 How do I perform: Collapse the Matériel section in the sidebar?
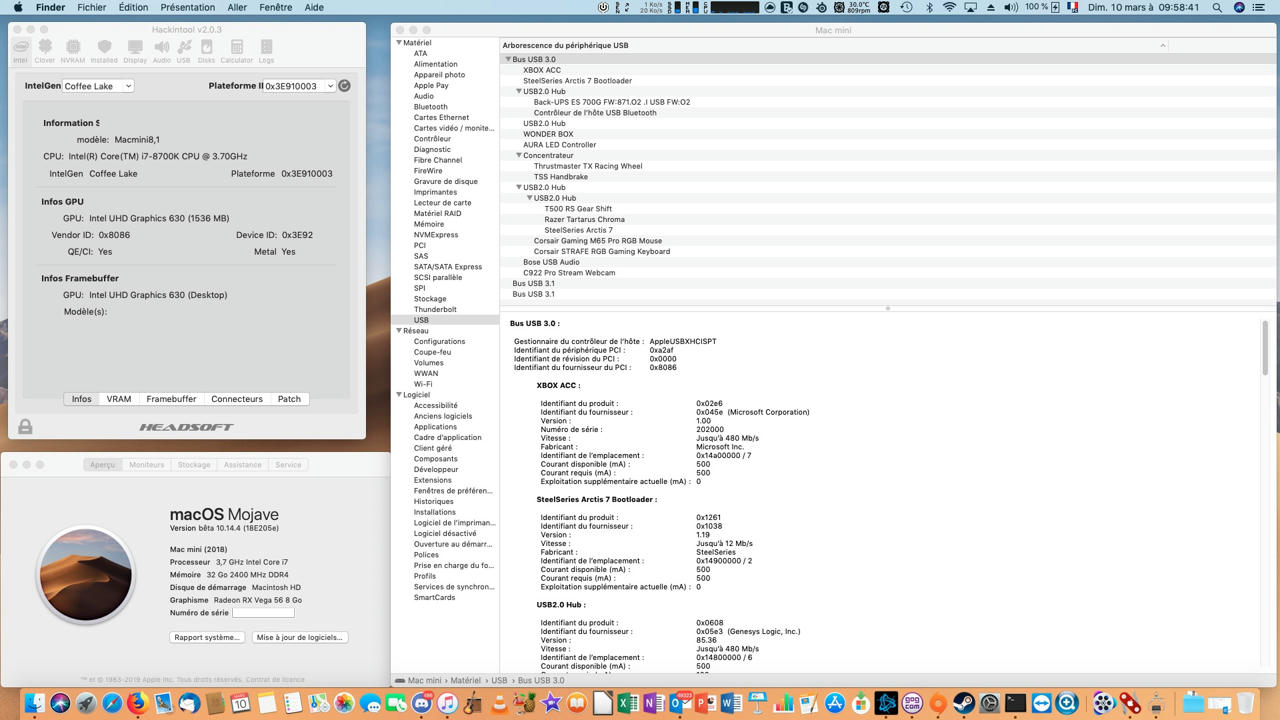tap(398, 43)
